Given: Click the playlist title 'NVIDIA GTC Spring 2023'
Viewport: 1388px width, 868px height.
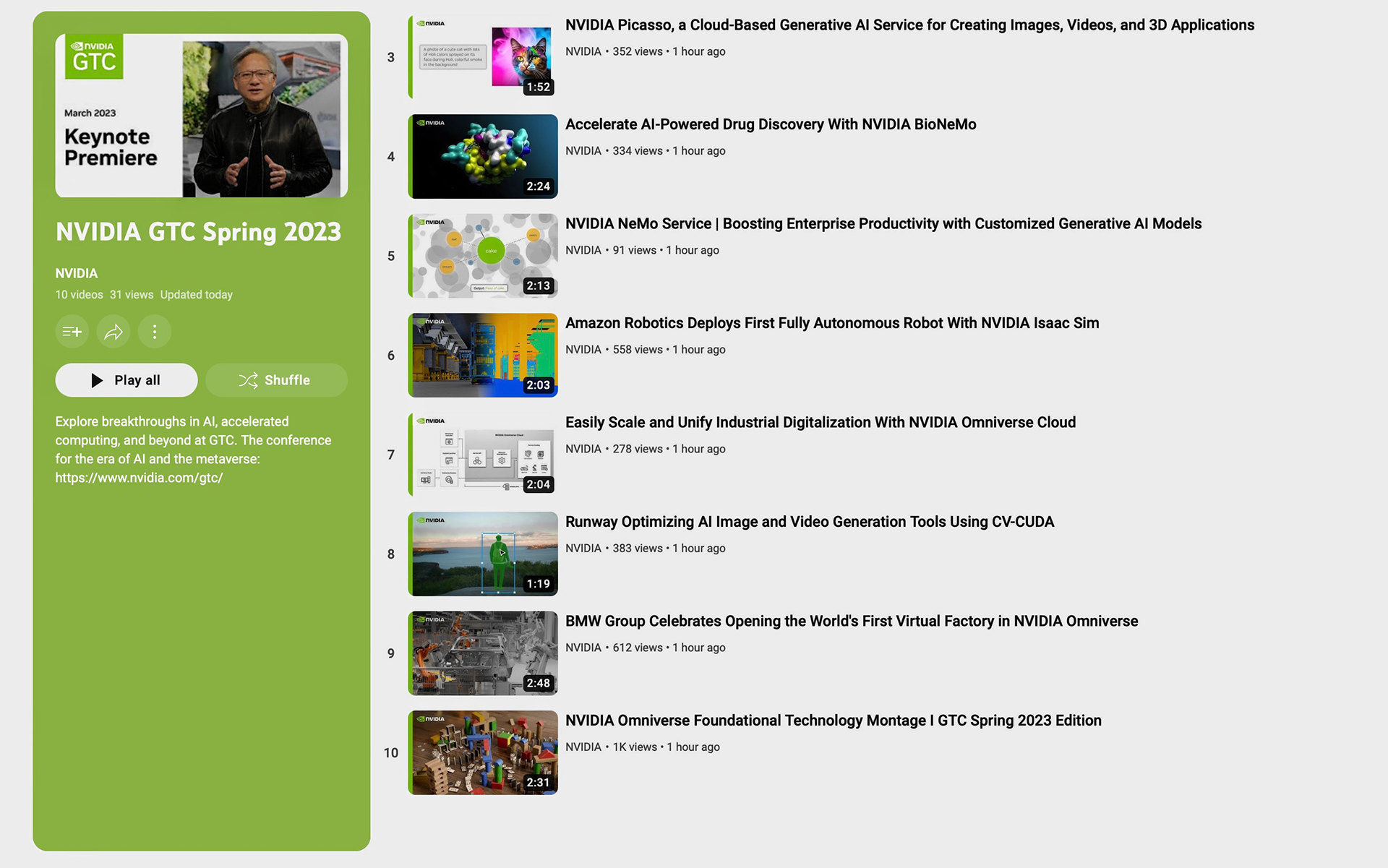Looking at the screenshot, I should (198, 231).
